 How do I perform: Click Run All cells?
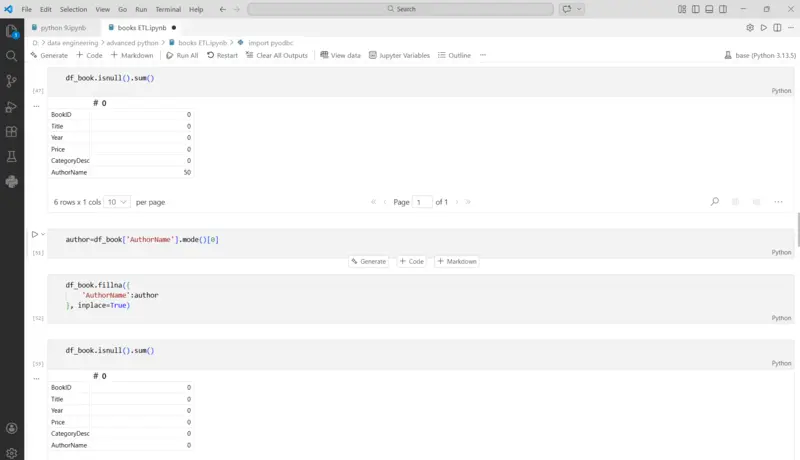tap(182, 55)
